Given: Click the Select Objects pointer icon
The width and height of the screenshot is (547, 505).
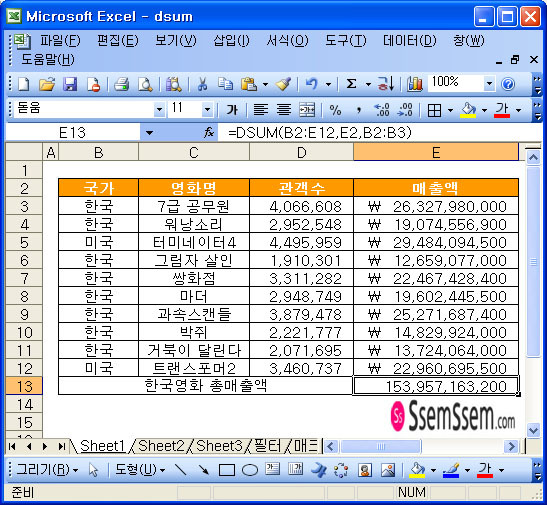Looking at the screenshot, I should tap(93, 470).
